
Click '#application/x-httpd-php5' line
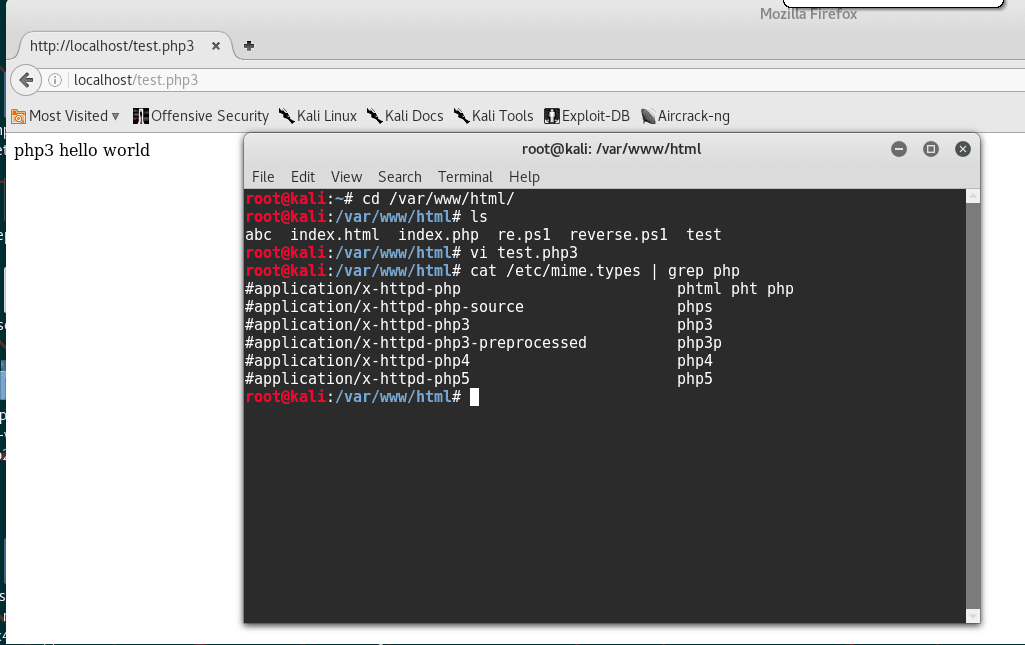tap(358, 378)
